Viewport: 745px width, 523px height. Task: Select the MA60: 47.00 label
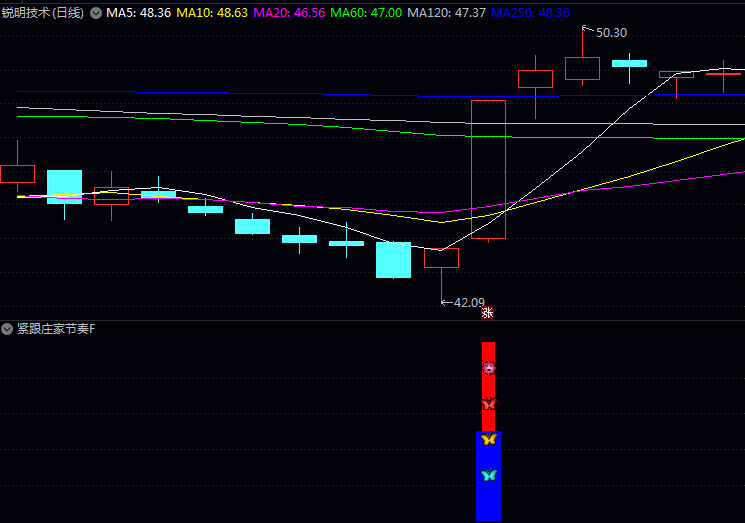(x=366, y=13)
